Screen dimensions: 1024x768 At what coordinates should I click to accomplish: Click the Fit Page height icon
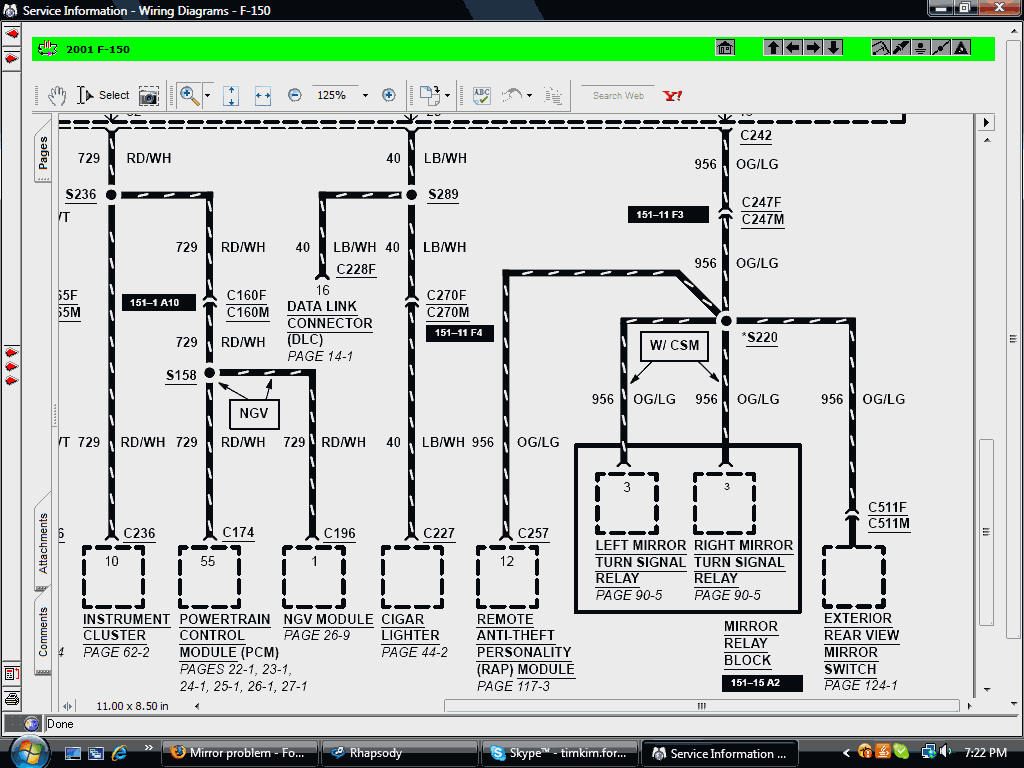(x=231, y=95)
